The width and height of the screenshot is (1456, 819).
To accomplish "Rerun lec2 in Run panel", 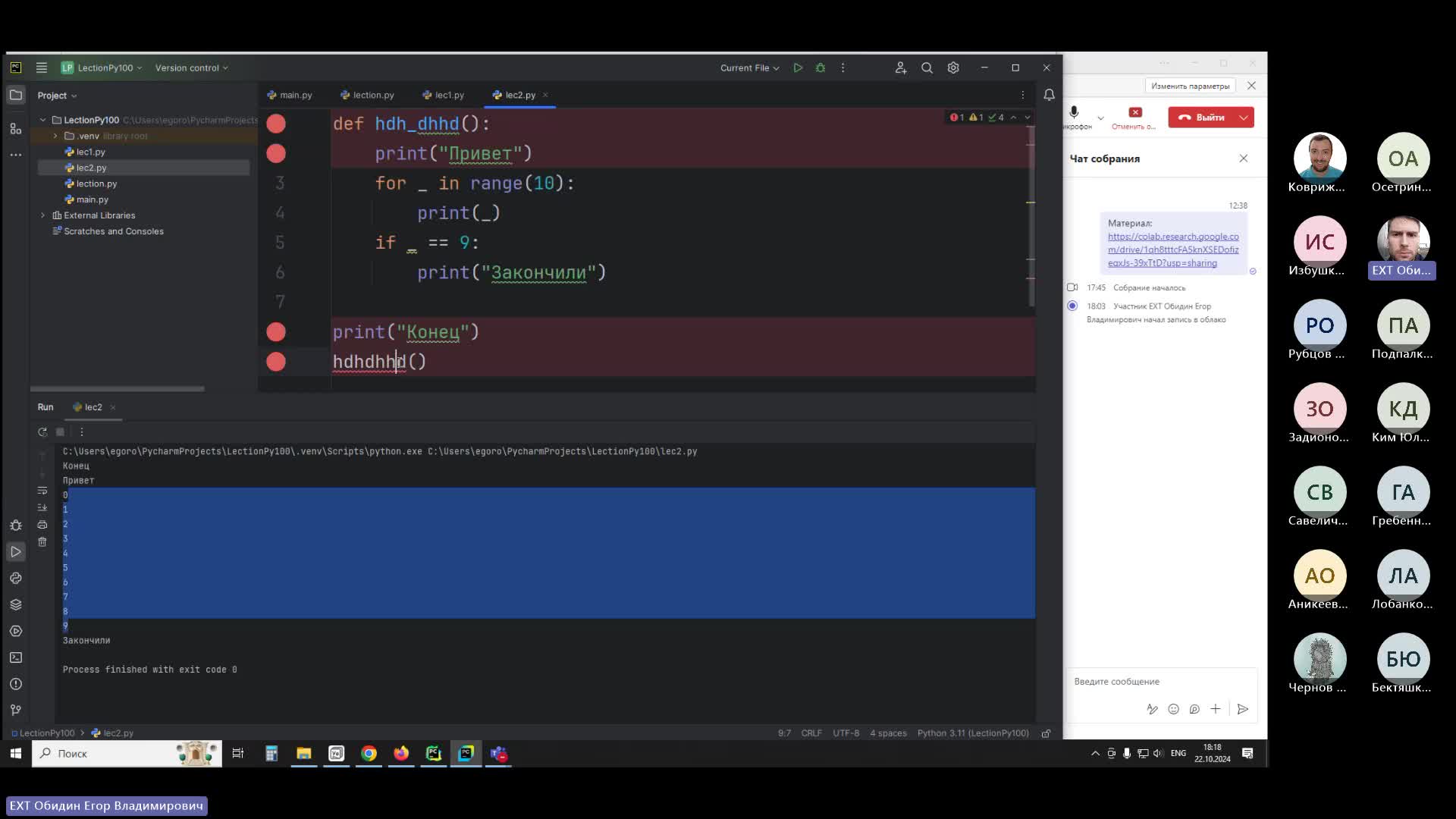I will tap(42, 431).
